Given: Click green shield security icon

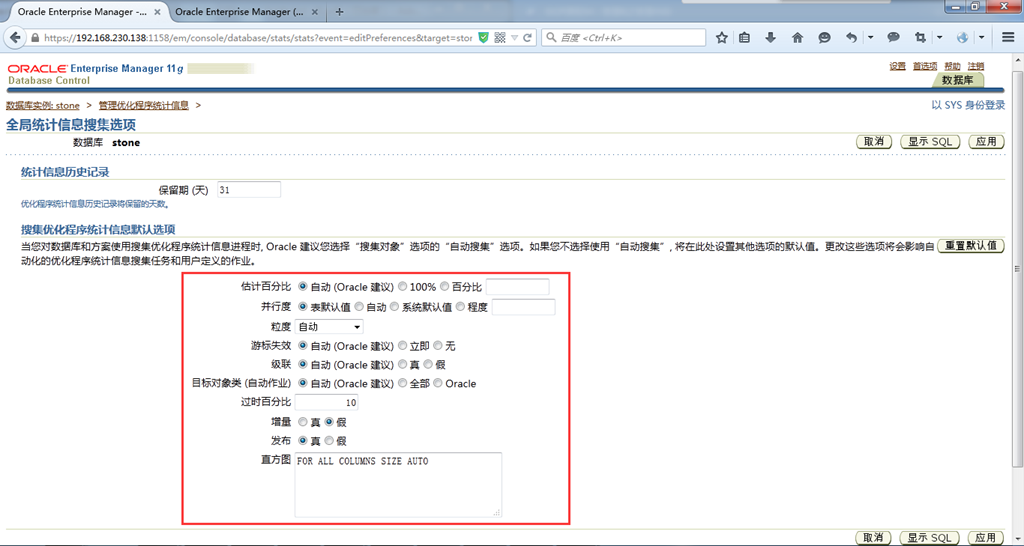Looking at the screenshot, I should 483,38.
